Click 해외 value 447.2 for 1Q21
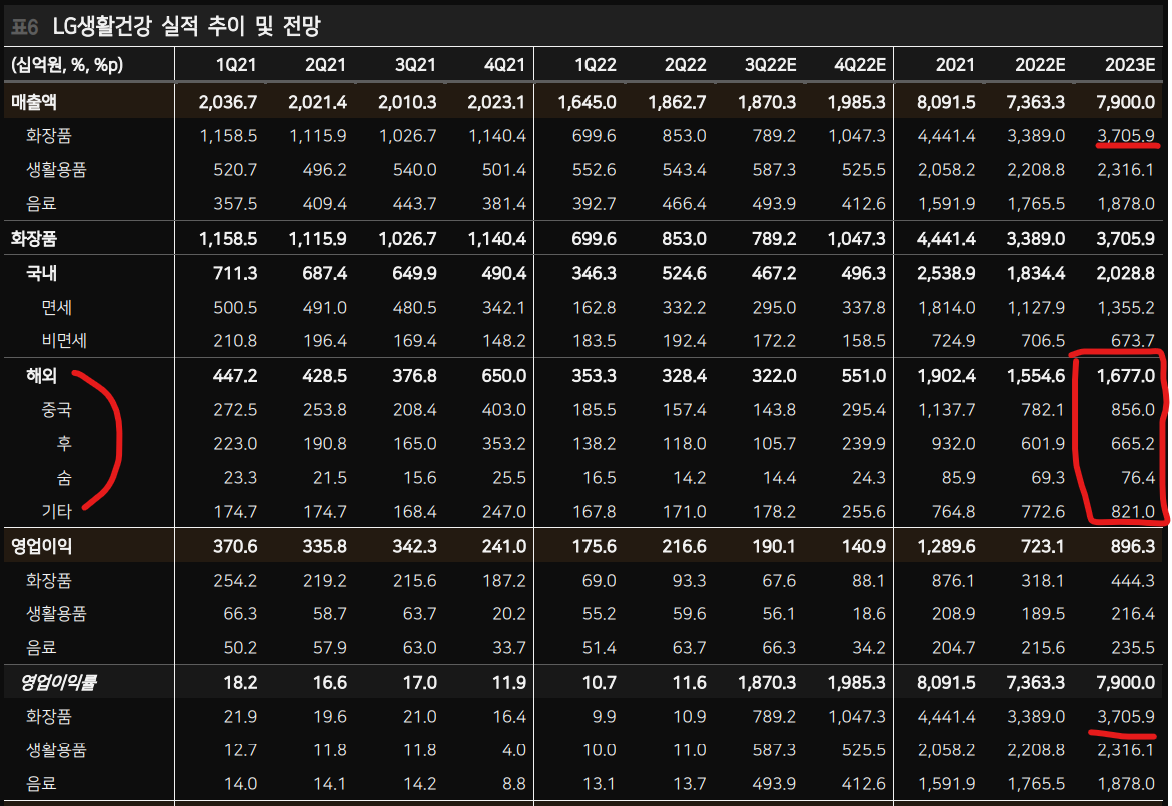The width and height of the screenshot is (1172, 806). click(235, 375)
